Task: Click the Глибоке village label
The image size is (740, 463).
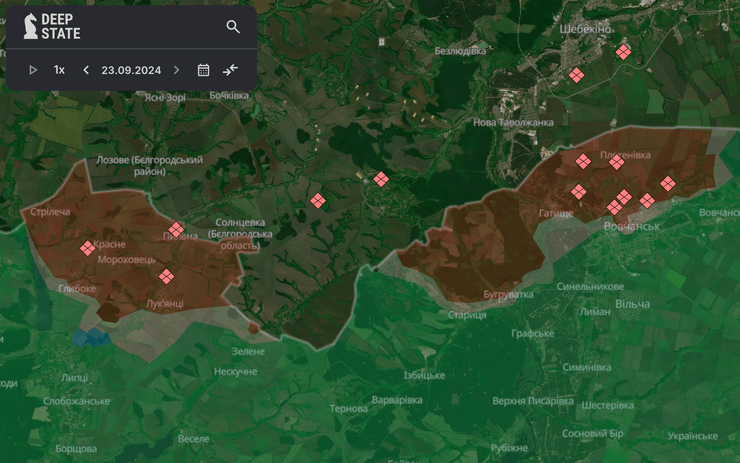Action: [x=77, y=288]
